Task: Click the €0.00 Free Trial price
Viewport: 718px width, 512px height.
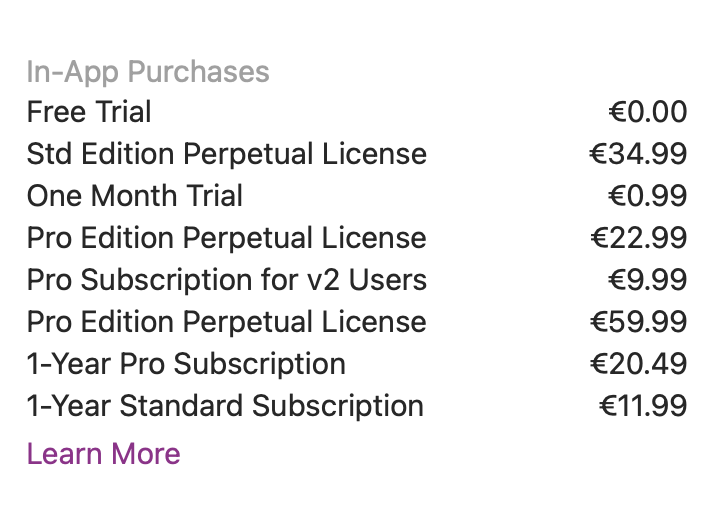Action: 647,112
